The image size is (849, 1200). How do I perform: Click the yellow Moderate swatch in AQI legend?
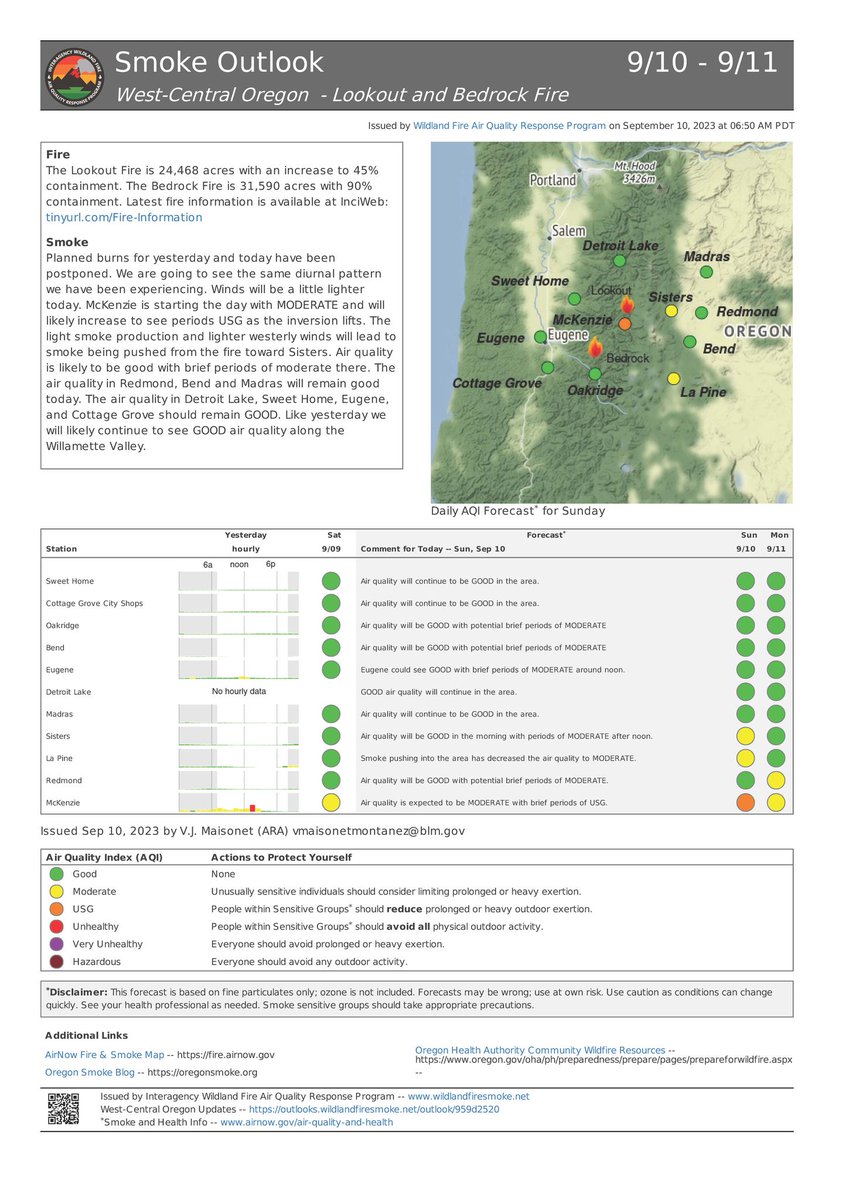56,891
